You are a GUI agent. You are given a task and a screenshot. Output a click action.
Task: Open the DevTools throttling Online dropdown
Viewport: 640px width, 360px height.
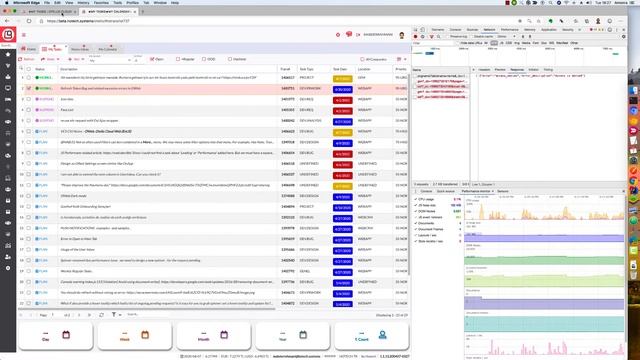pyautogui.click(x=506, y=36)
